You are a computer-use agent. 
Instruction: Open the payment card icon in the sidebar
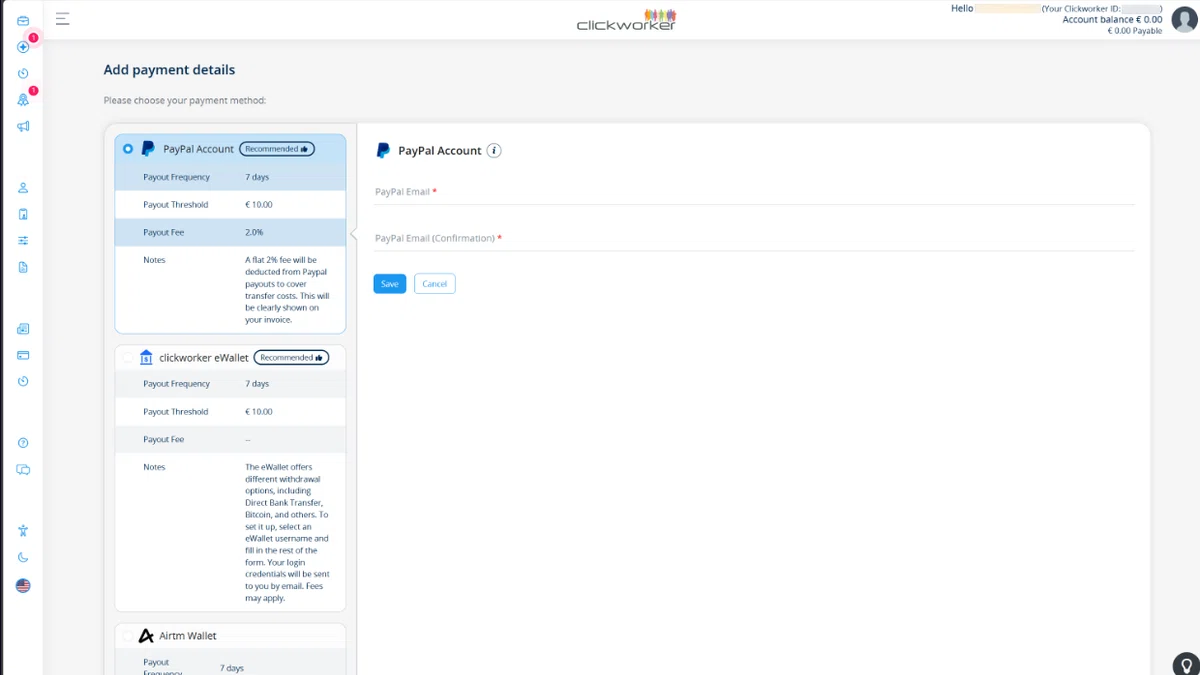click(x=23, y=355)
